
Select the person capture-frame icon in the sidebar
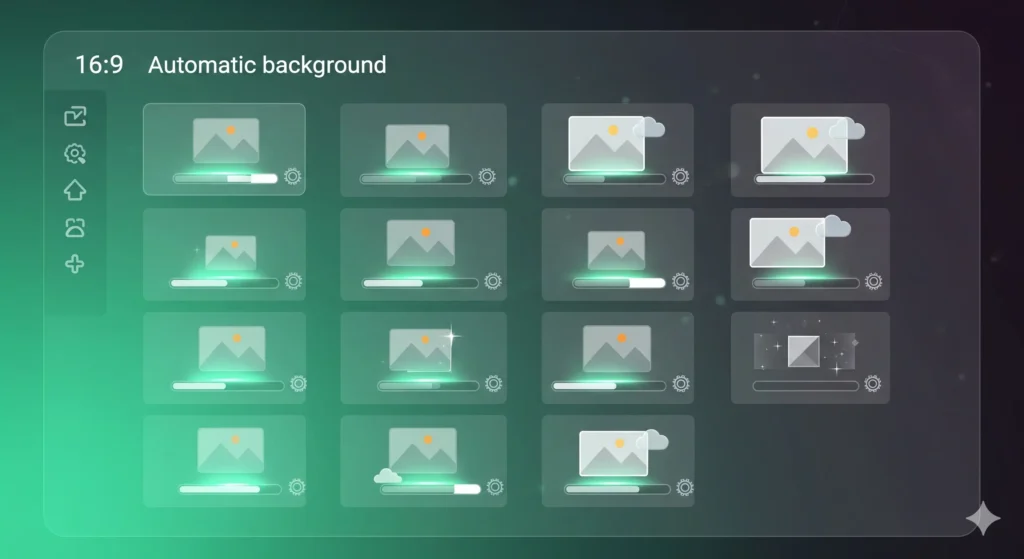(x=75, y=227)
